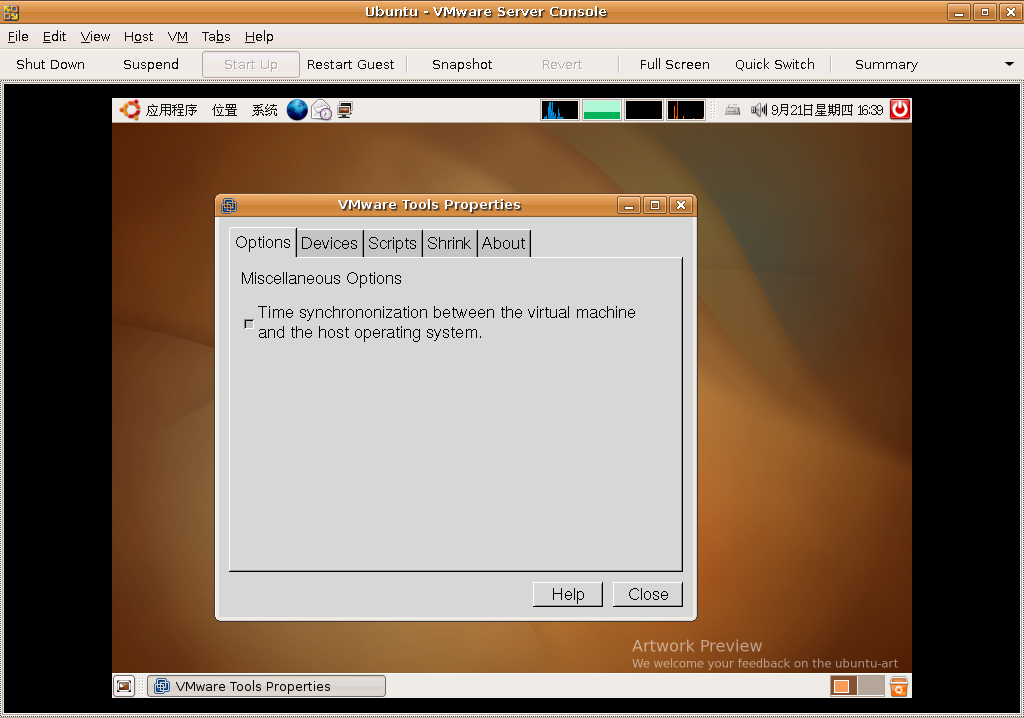The height and width of the screenshot is (718, 1024).
Task: Click the VMware Tools Properties titlebar icon
Action: pyautogui.click(x=229, y=205)
